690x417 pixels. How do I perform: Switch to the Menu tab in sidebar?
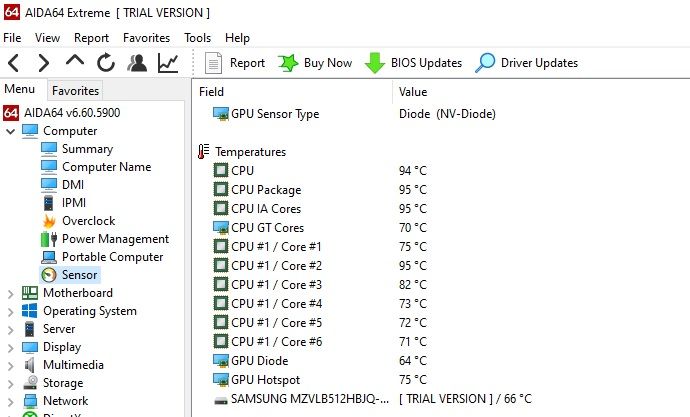coord(19,89)
